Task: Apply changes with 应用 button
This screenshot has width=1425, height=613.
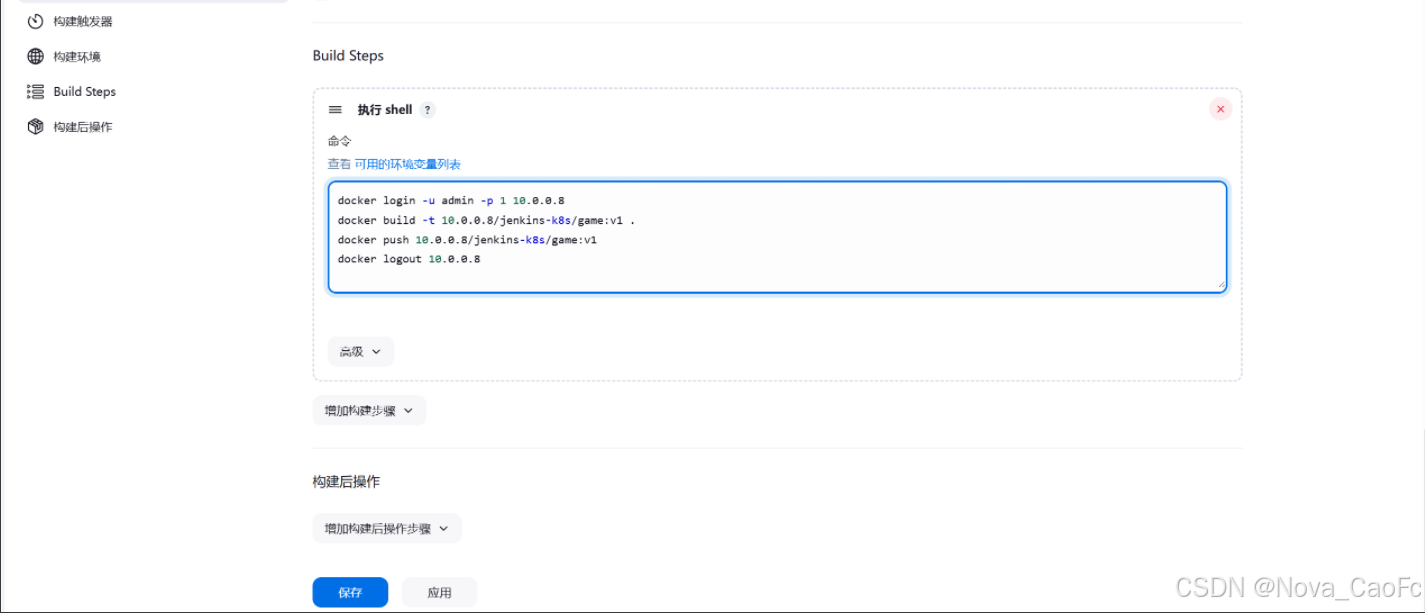Action: [x=439, y=592]
